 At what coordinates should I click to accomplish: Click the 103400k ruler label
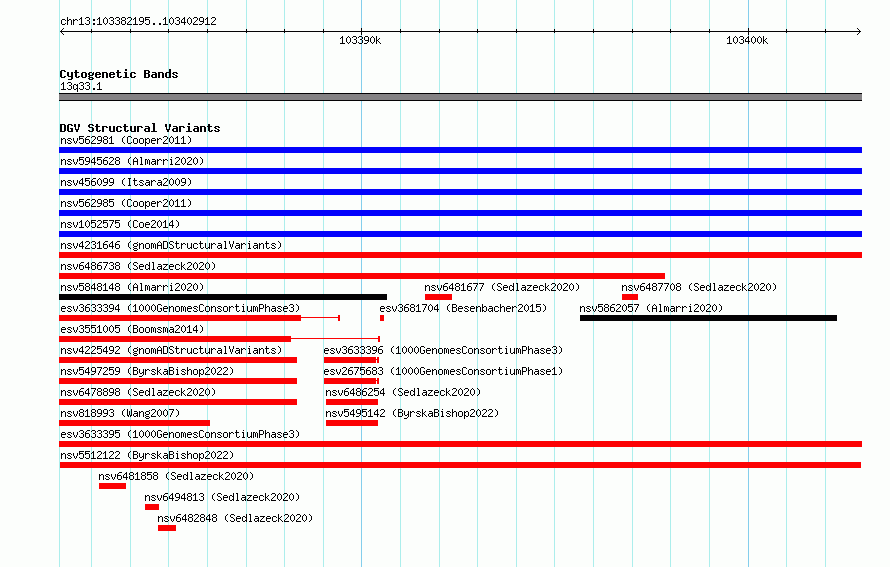[x=747, y=40]
